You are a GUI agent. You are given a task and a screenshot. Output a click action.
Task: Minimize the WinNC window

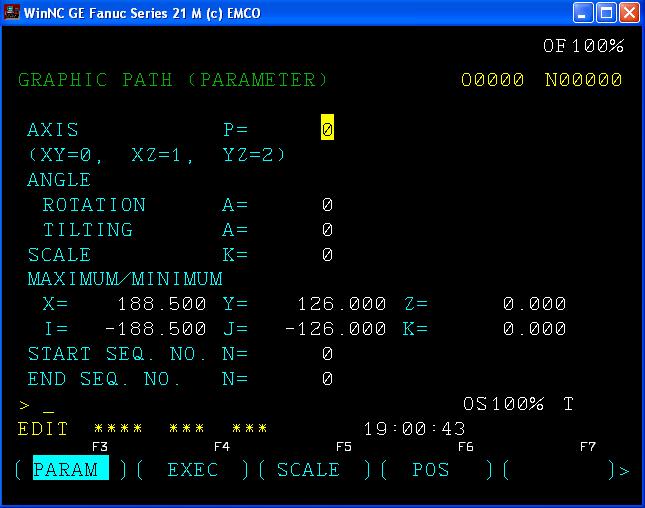pos(583,13)
